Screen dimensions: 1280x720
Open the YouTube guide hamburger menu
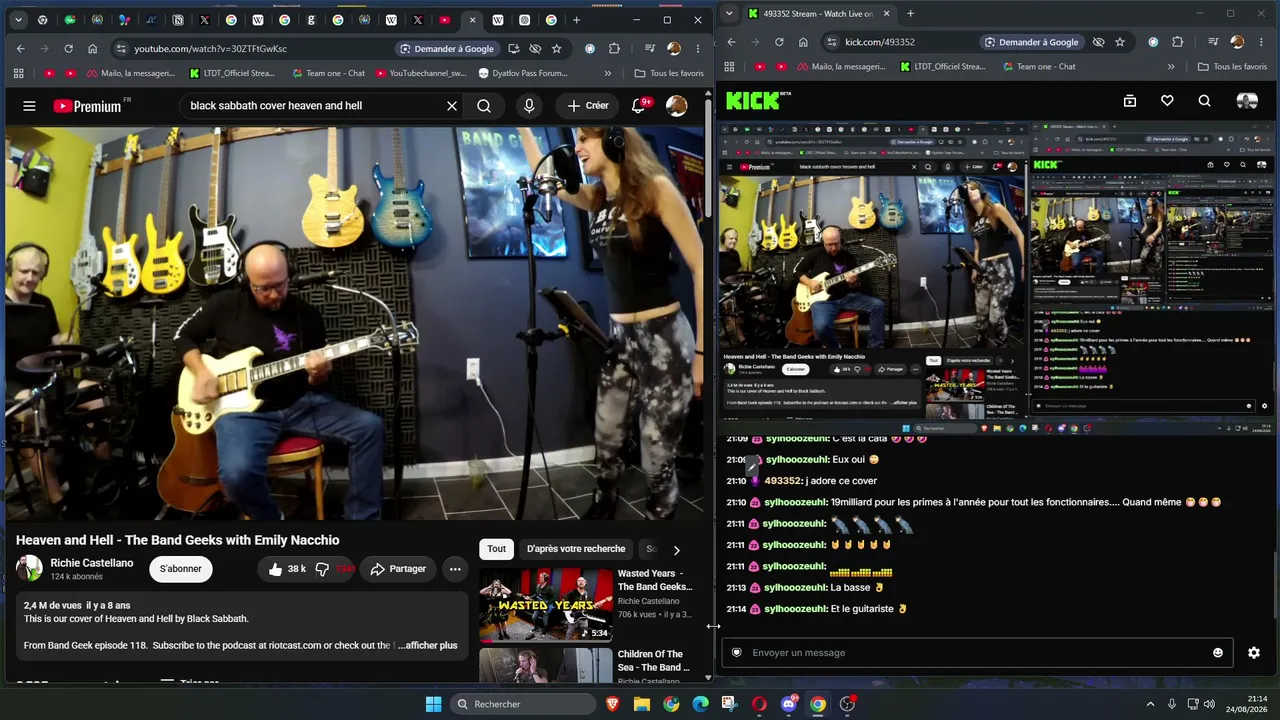point(29,106)
